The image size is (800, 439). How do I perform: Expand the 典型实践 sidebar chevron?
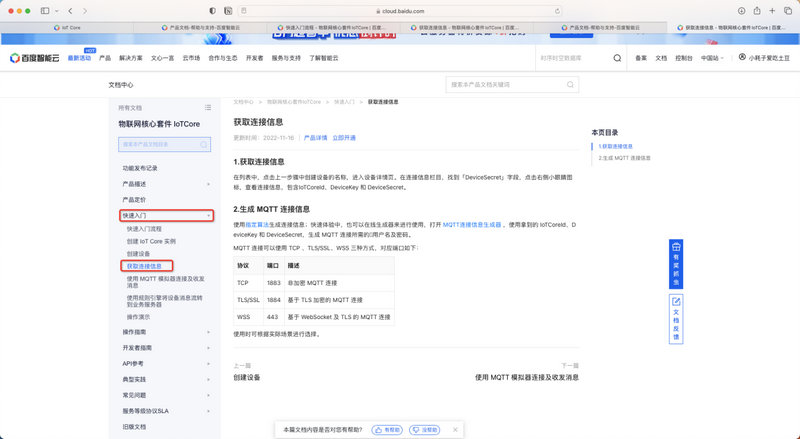[x=208, y=380]
